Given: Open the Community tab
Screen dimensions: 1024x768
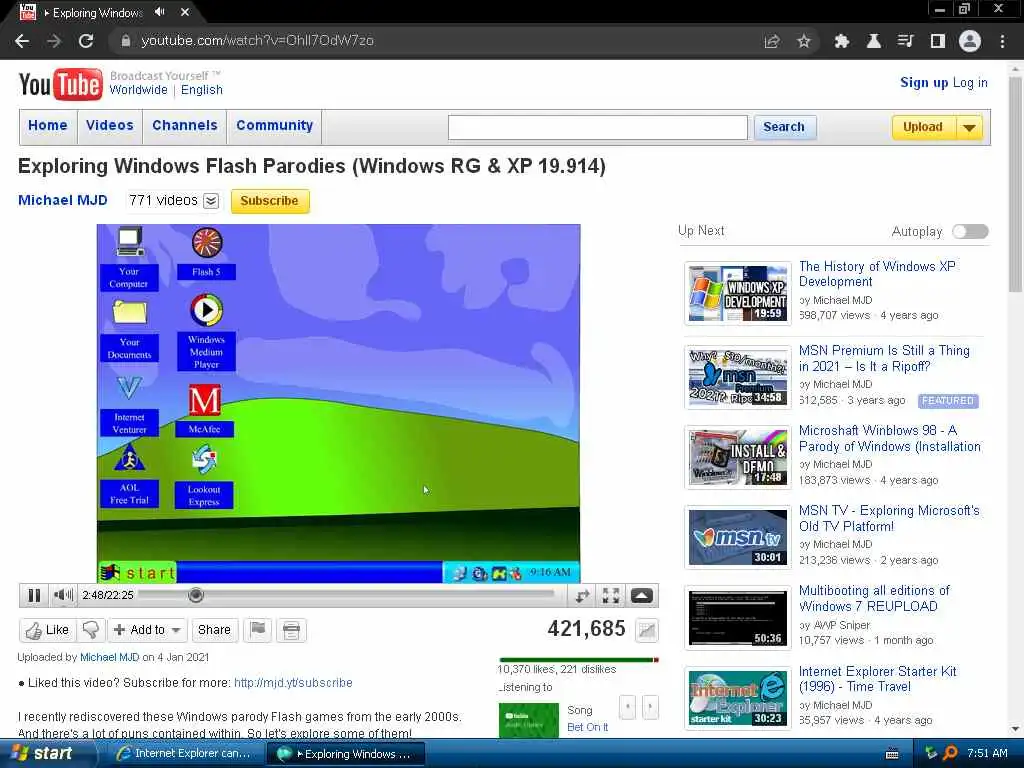Looking at the screenshot, I should pyautogui.click(x=274, y=125).
